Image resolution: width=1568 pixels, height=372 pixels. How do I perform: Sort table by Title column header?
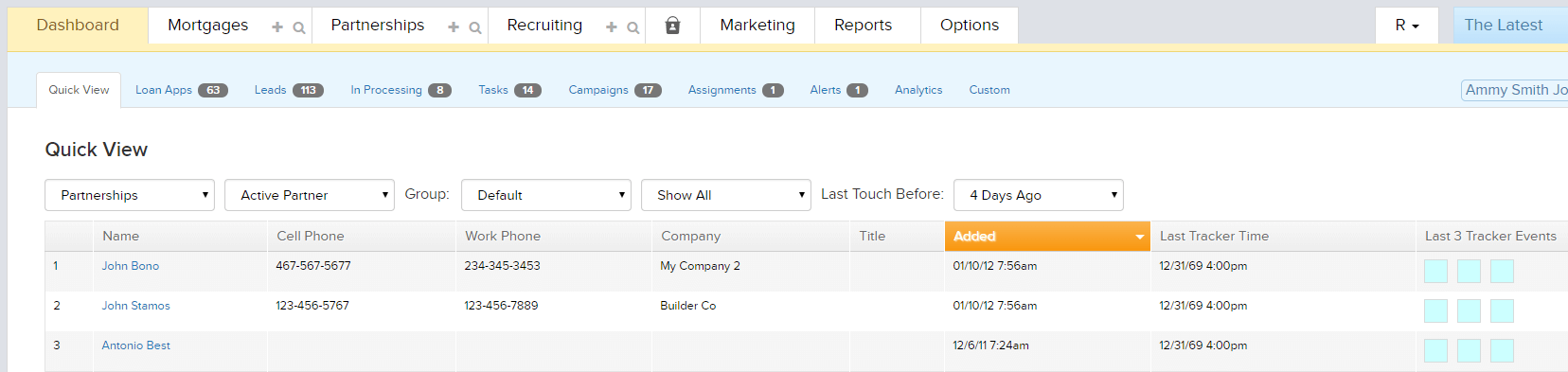tap(897, 237)
